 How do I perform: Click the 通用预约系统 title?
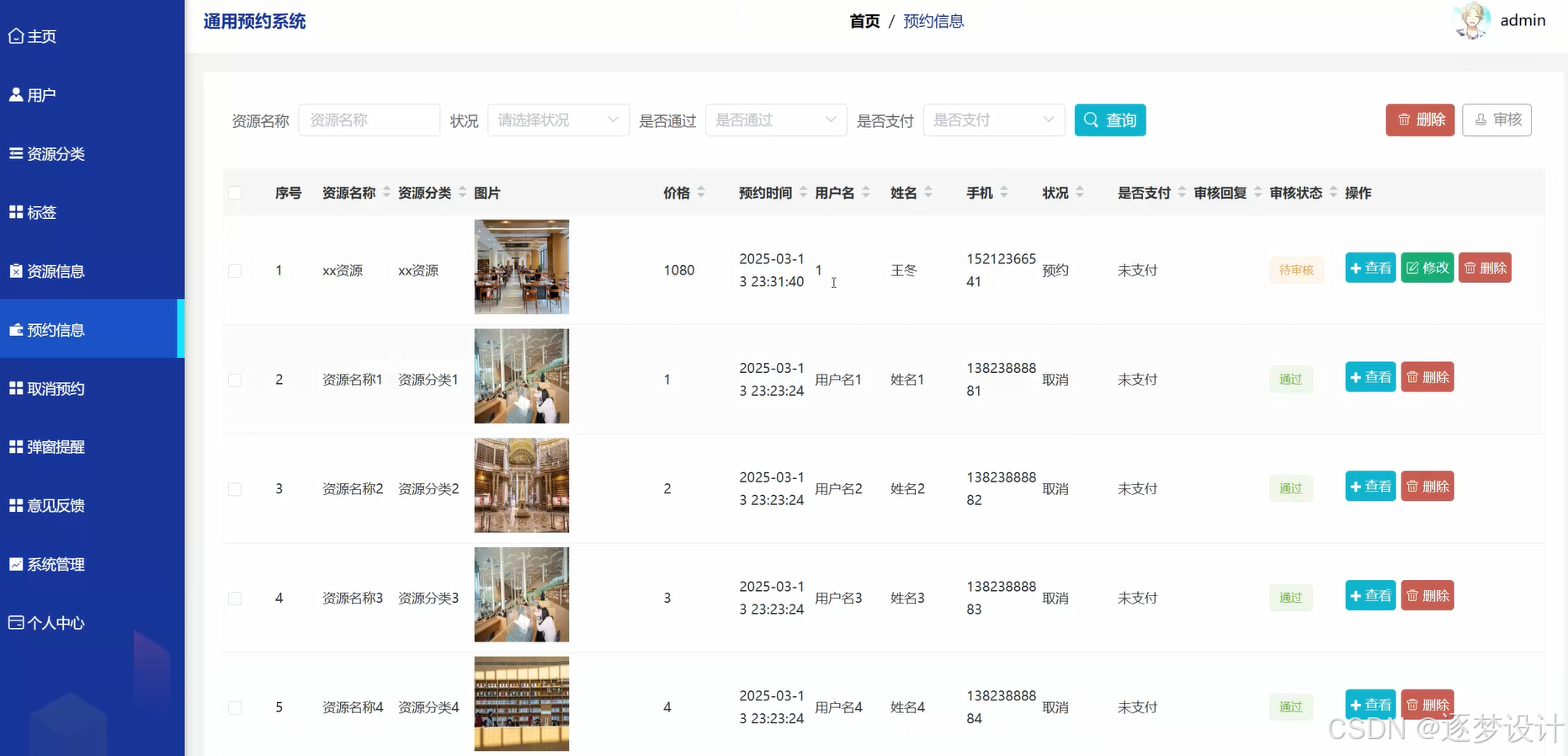coord(254,21)
